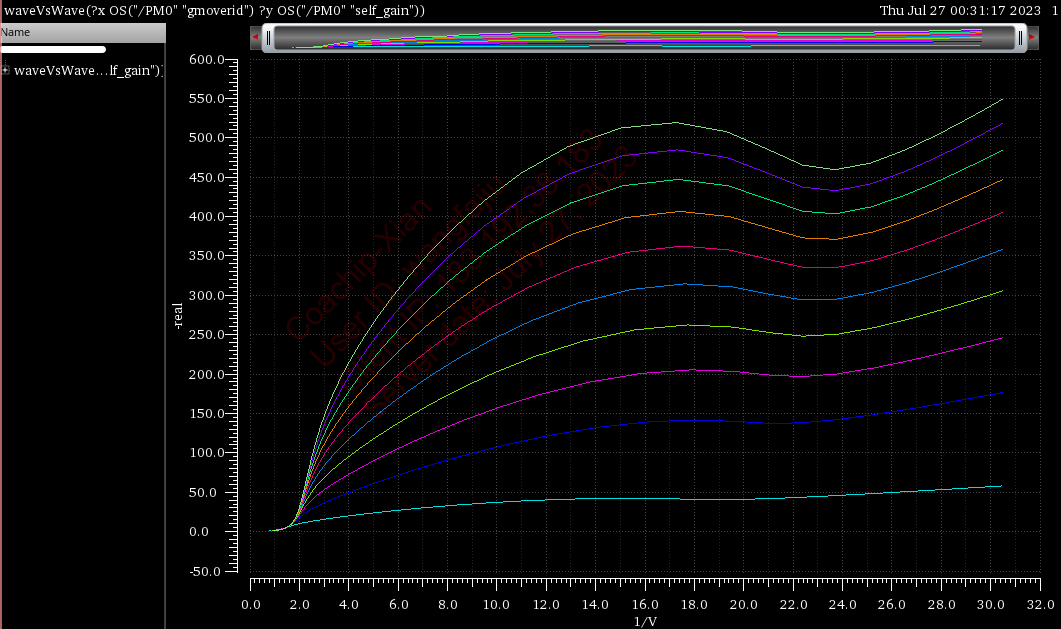Click the right grip handle of the pan slider
Screen dimensions: 1061x629
click(1021, 38)
